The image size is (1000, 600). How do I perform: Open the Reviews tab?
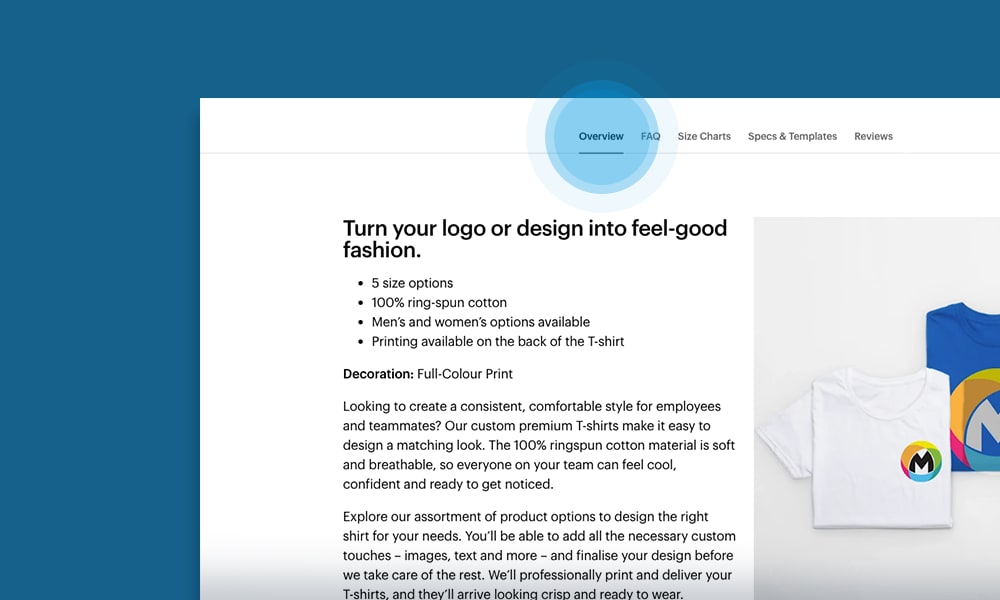coord(873,136)
